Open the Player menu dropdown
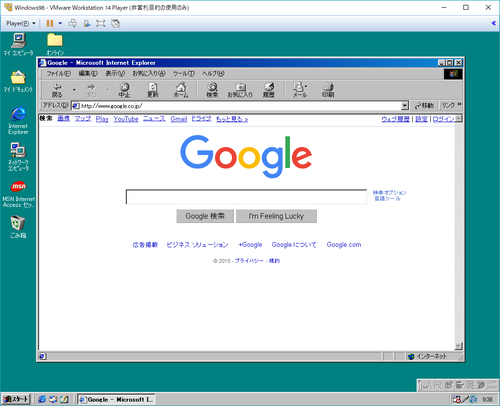 coord(21,23)
